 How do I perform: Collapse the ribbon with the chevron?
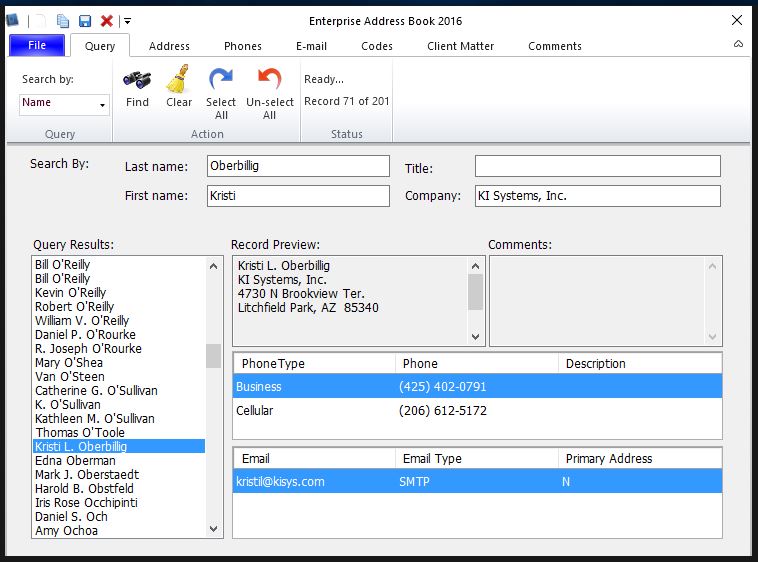738,44
